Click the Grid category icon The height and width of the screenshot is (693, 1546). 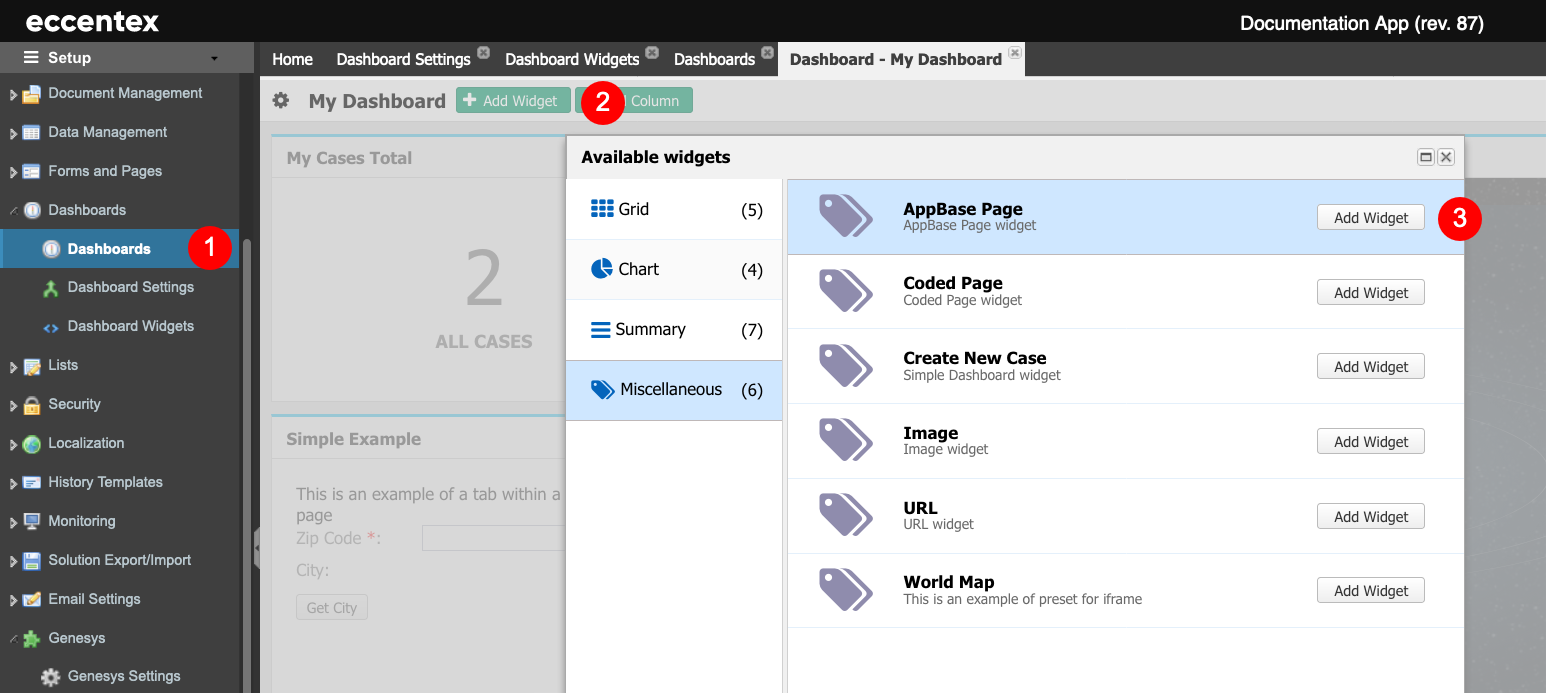[x=602, y=209]
